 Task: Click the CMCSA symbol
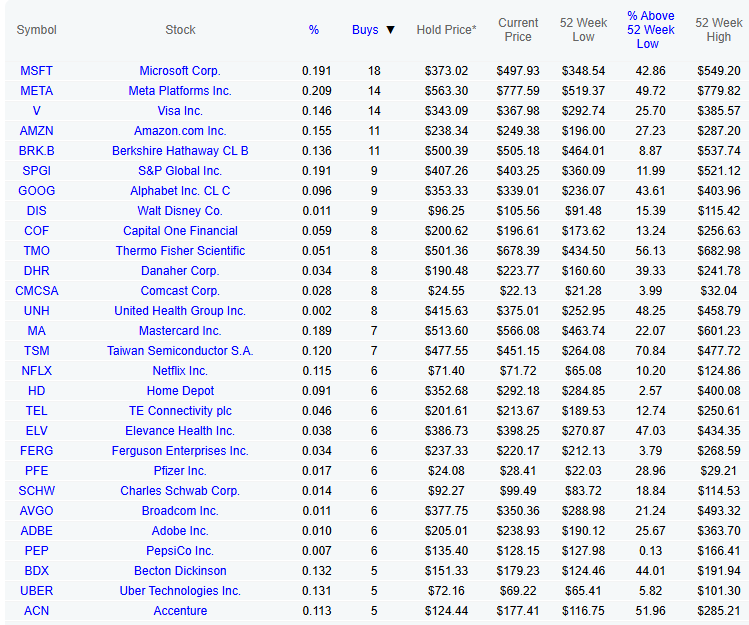coord(36,291)
